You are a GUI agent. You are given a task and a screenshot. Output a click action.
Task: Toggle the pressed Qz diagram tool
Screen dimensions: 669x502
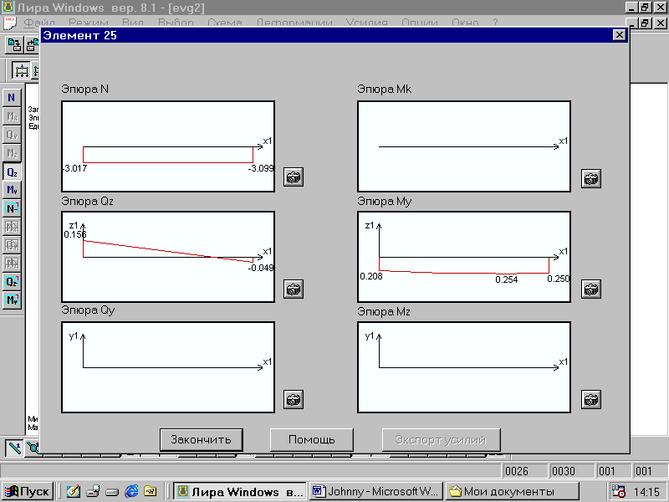click(x=12, y=172)
